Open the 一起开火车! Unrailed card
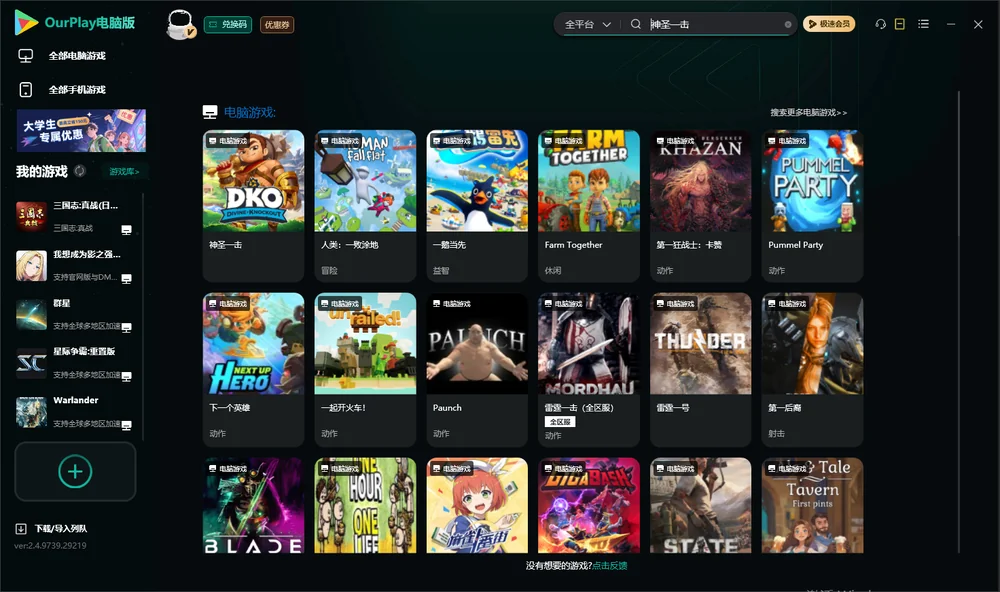Image resolution: width=1000 pixels, height=592 pixels. 365,369
